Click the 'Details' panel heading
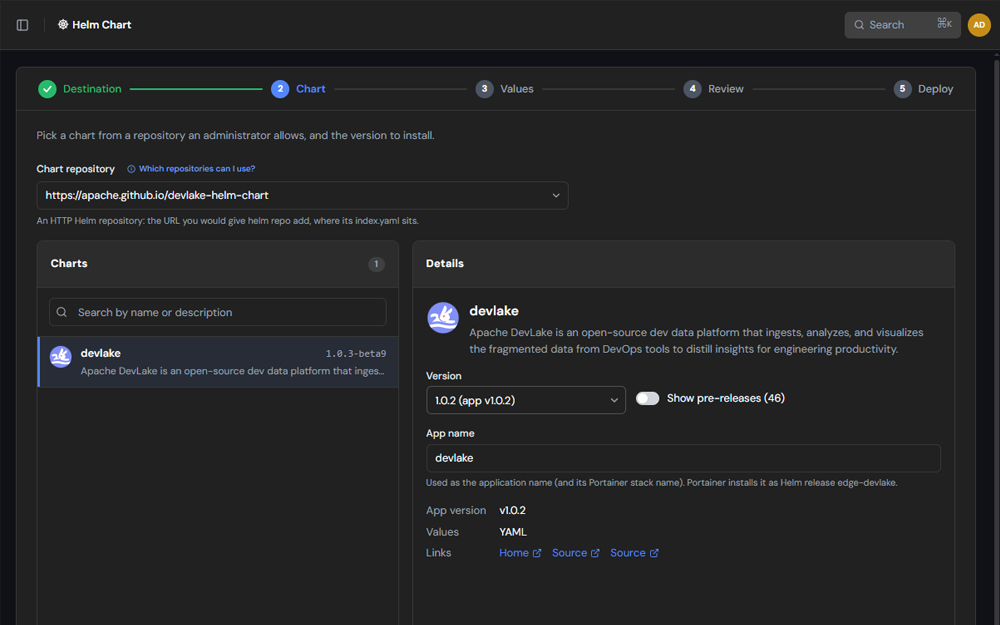The image size is (1000, 625). pos(445,263)
